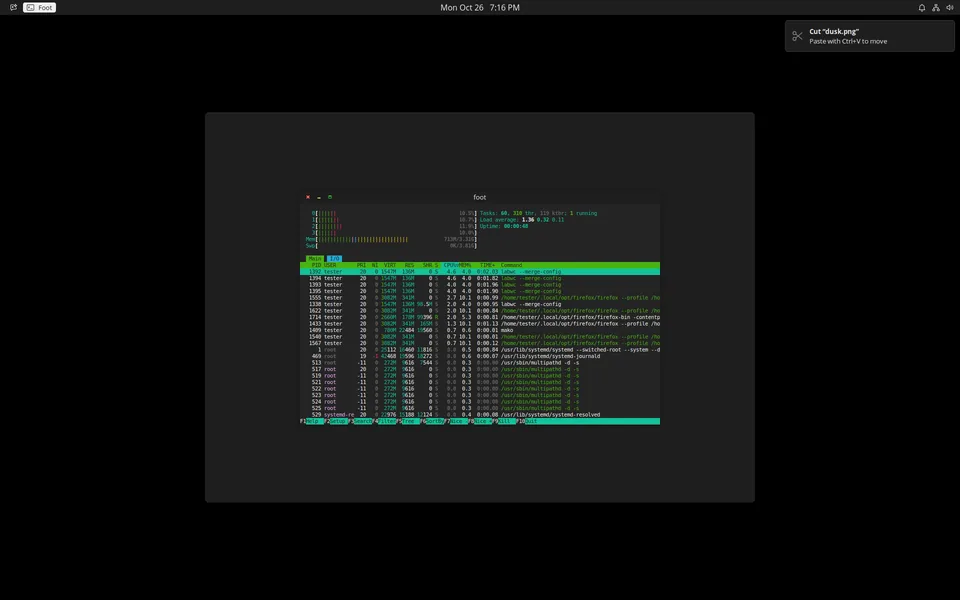The image size is (960, 600).
Task: Select process row PID 1433
Action: (x=480, y=324)
